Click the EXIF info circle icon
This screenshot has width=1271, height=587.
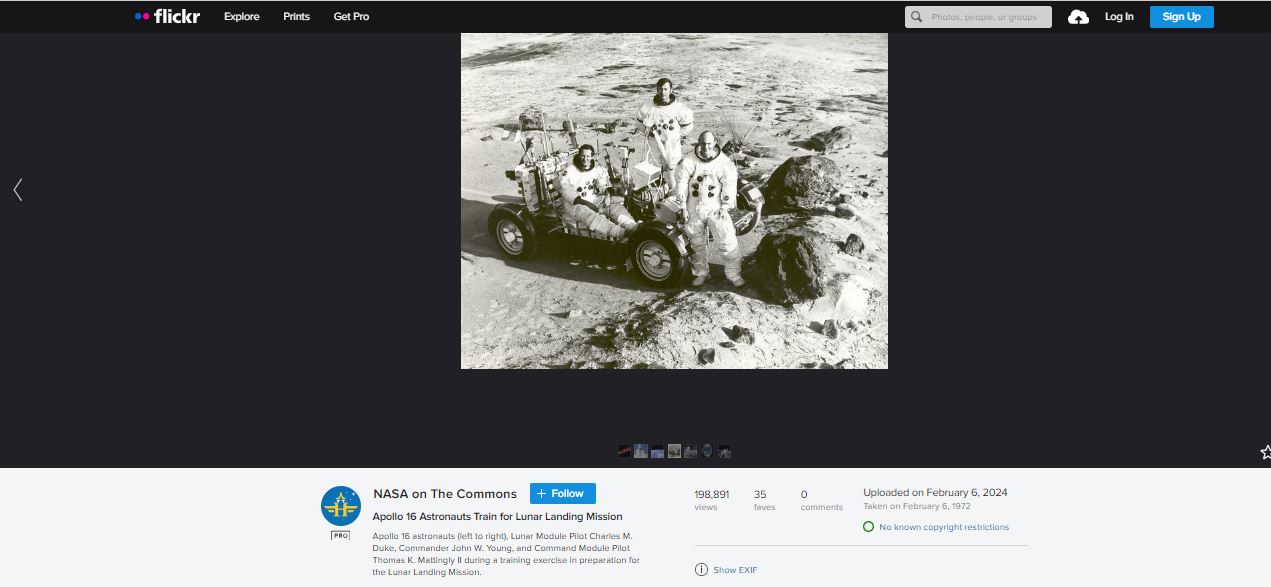(701, 570)
